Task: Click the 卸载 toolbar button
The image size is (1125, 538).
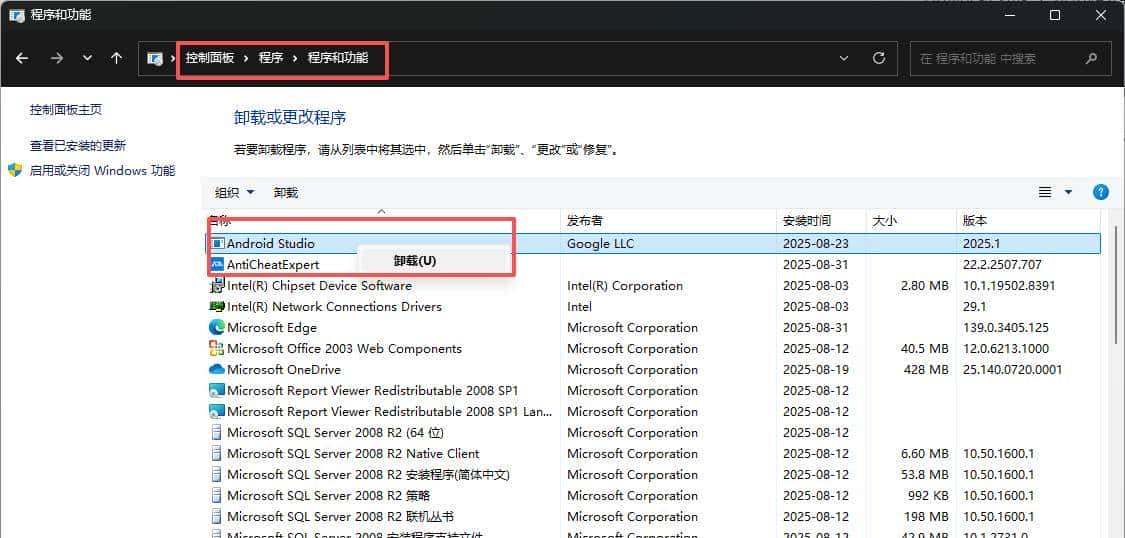Action: tap(286, 192)
